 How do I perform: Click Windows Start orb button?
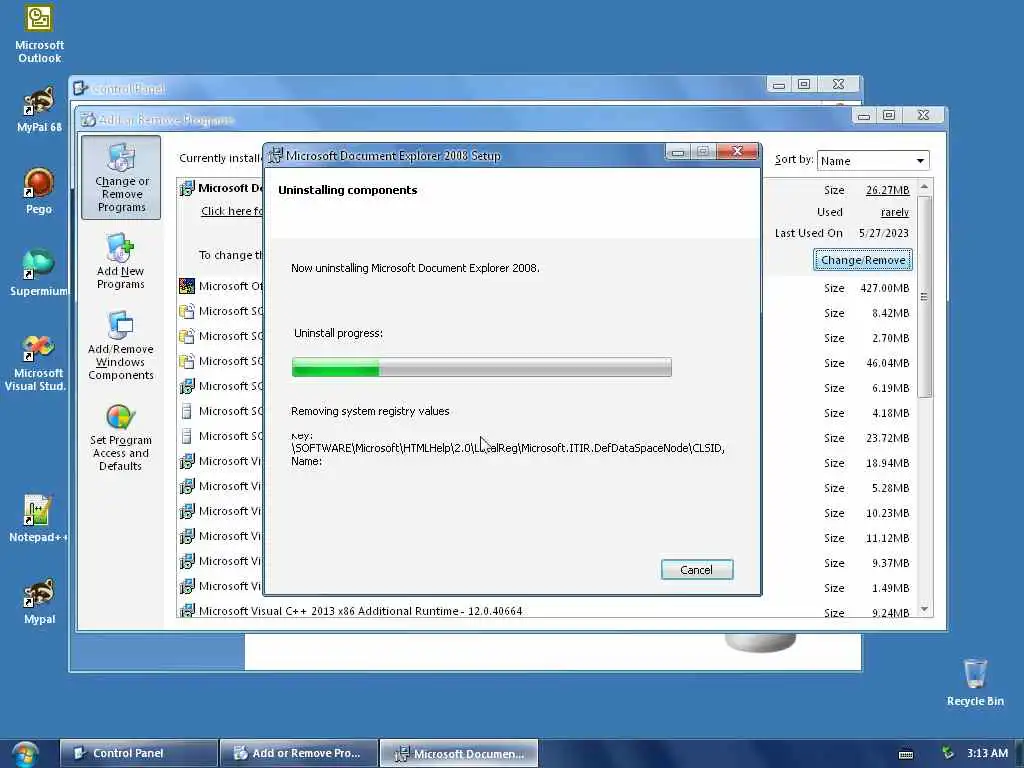25,754
